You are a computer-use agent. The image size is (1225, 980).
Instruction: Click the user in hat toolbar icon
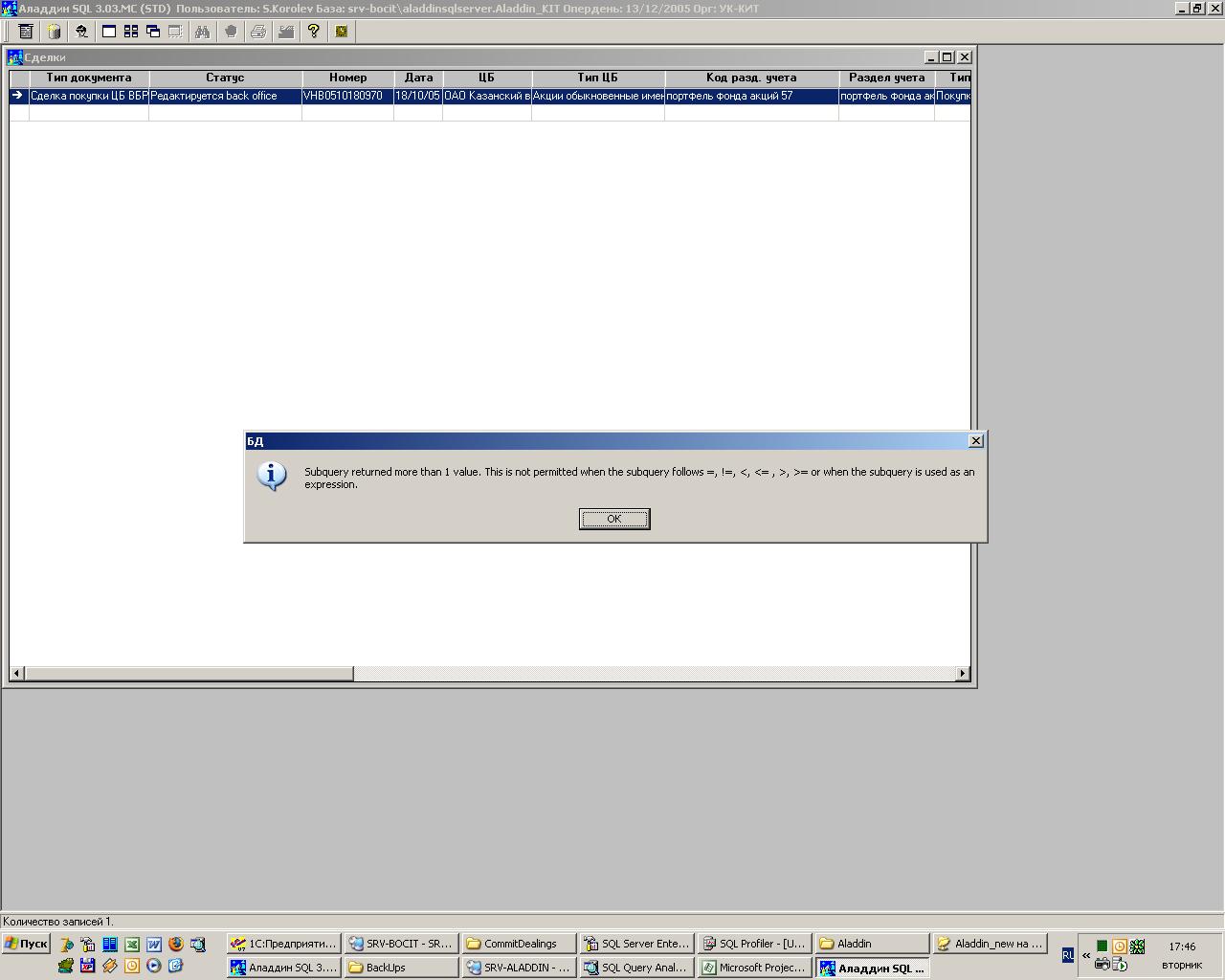point(81,32)
